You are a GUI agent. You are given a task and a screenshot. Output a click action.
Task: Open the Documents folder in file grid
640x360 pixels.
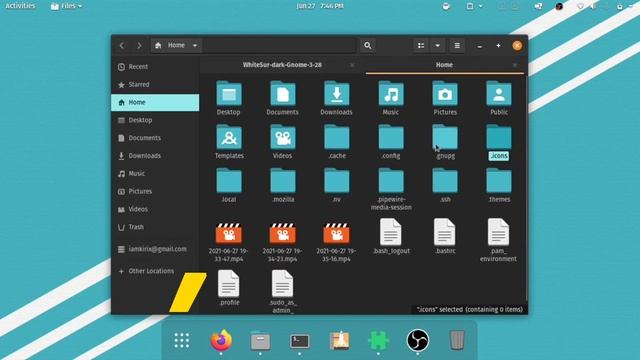pos(282,93)
